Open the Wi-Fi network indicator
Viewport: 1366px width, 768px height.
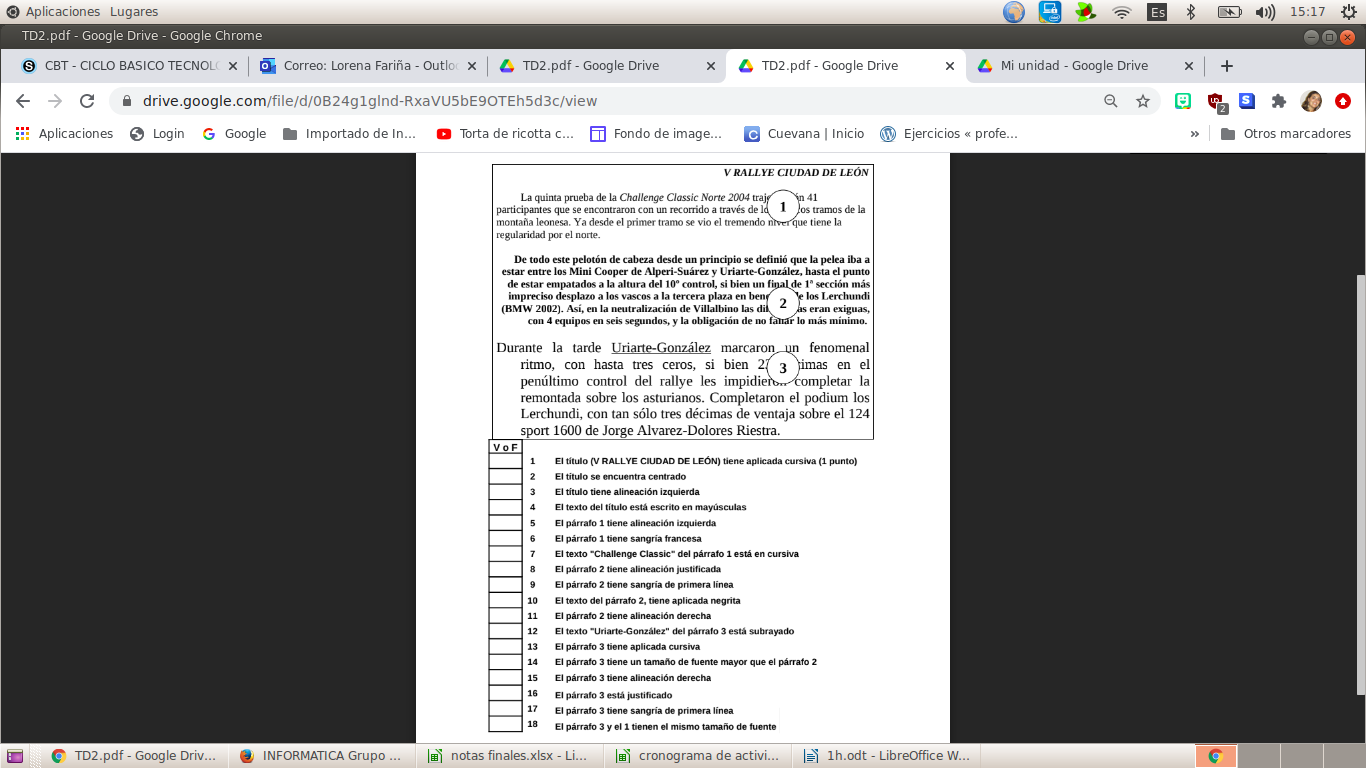pos(1122,12)
